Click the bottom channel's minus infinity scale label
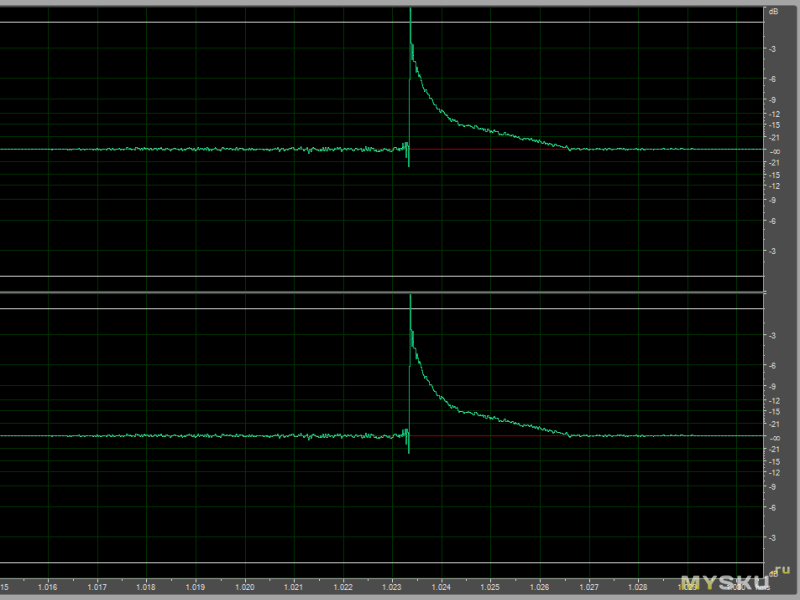Image resolution: width=800 pixels, height=600 pixels. pyautogui.click(x=773, y=437)
